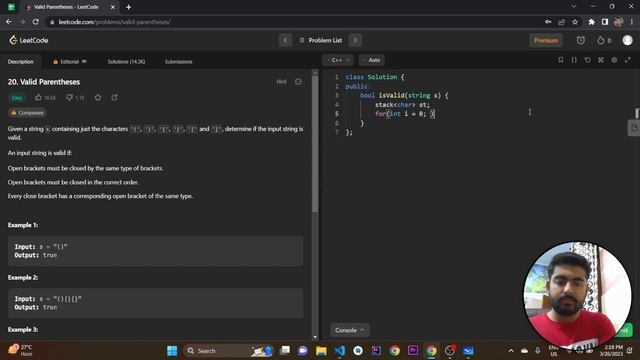
Task: Reload the browser page
Action: click(36, 22)
